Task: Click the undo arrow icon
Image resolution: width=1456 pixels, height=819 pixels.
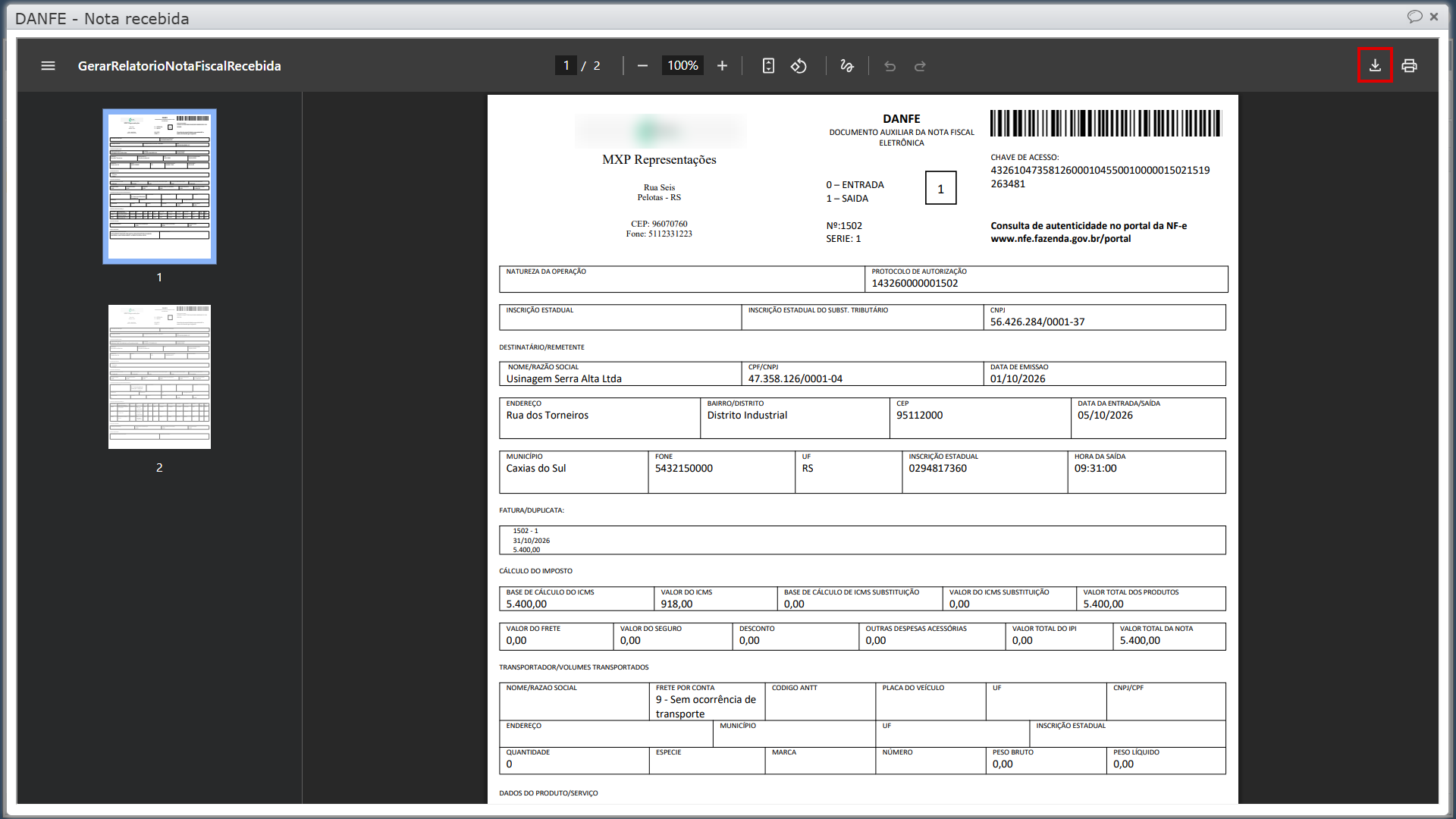Action: pyautogui.click(x=890, y=66)
